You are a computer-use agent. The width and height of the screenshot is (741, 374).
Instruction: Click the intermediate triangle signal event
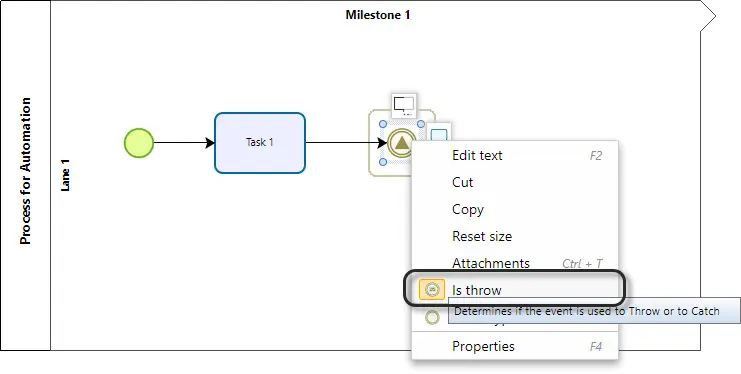pos(401,143)
